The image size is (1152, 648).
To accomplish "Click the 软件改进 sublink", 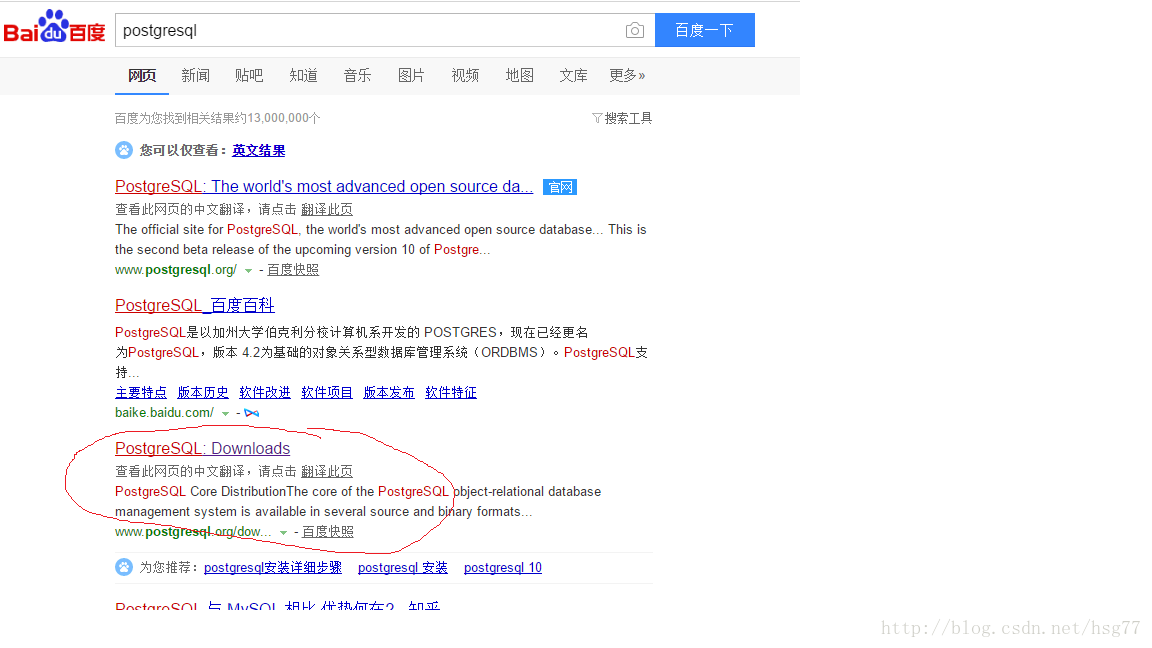I will [265, 392].
